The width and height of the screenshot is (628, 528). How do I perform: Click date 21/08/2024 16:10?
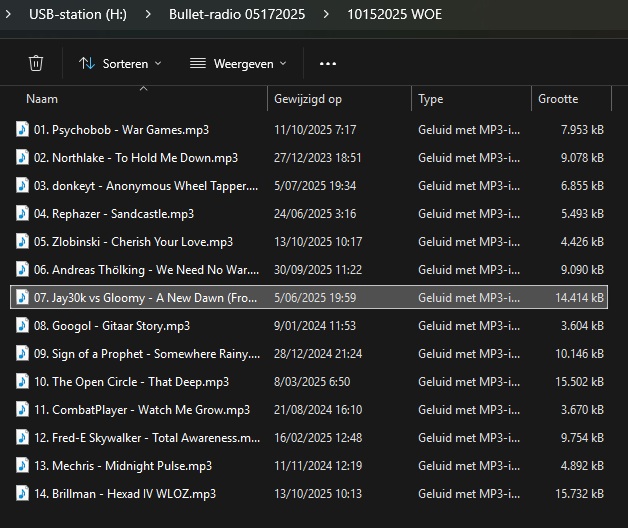click(x=318, y=410)
